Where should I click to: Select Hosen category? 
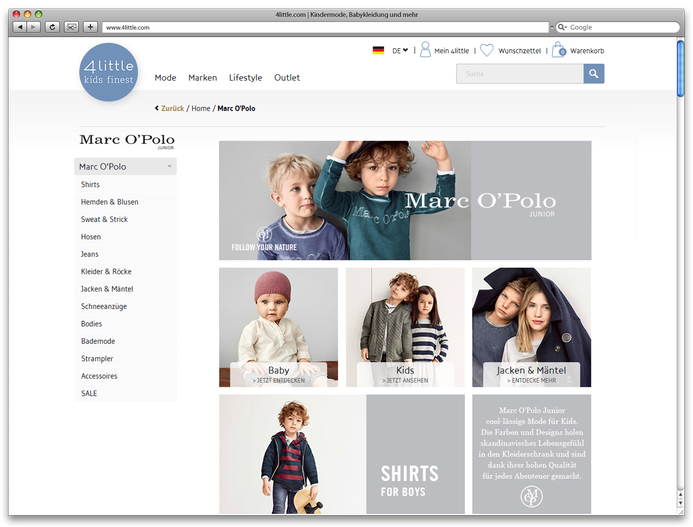point(126,237)
